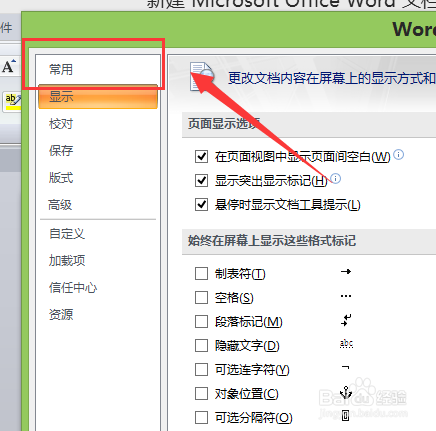The width and height of the screenshot is (436, 431).
Task: Click the text highlight color icon in Word ribbon
Action: pos(13,102)
